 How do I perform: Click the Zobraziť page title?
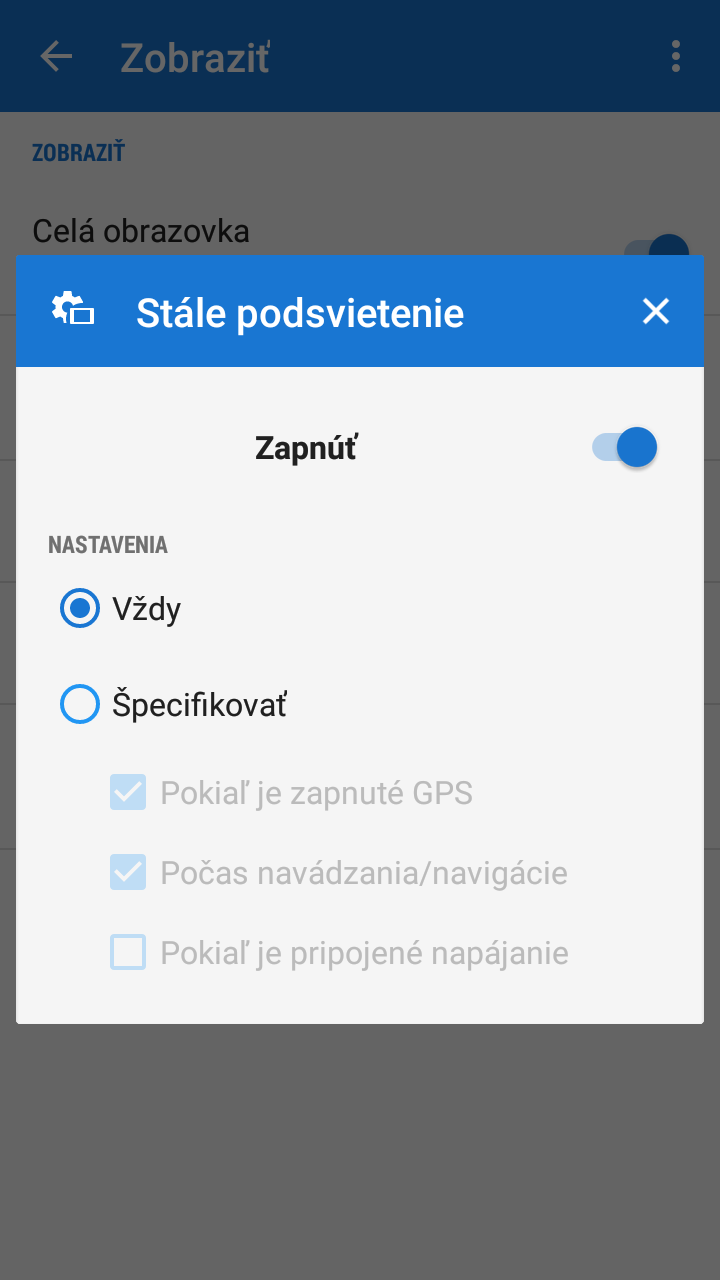[x=195, y=58]
